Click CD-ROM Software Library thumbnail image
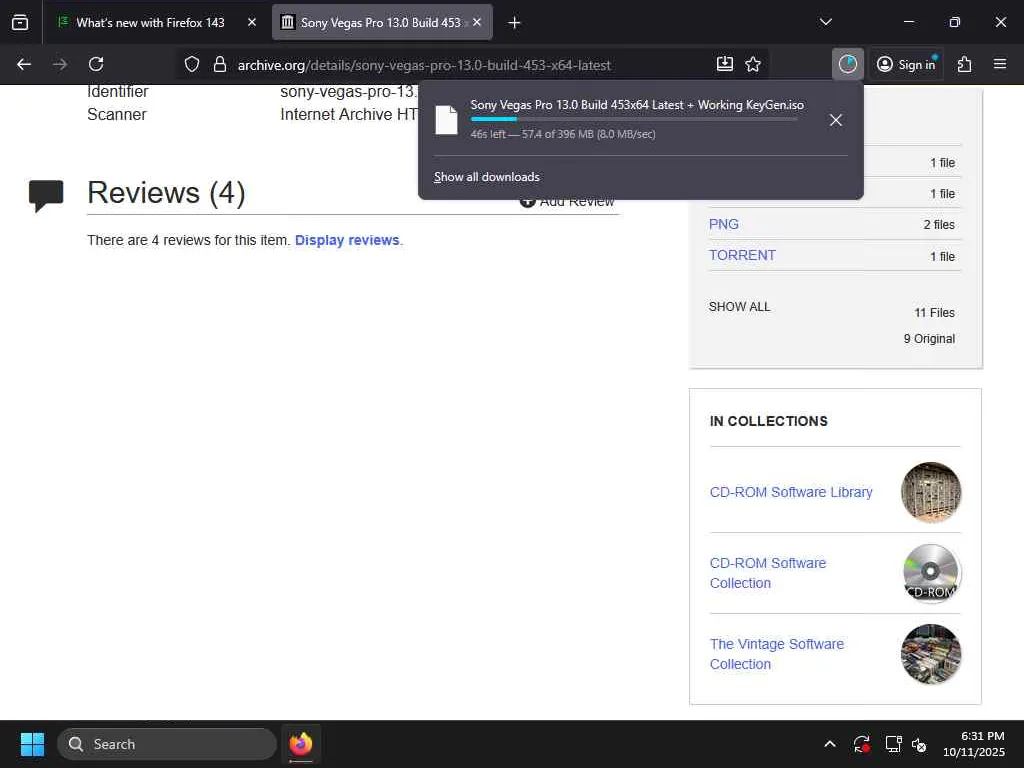 click(931, 492)
